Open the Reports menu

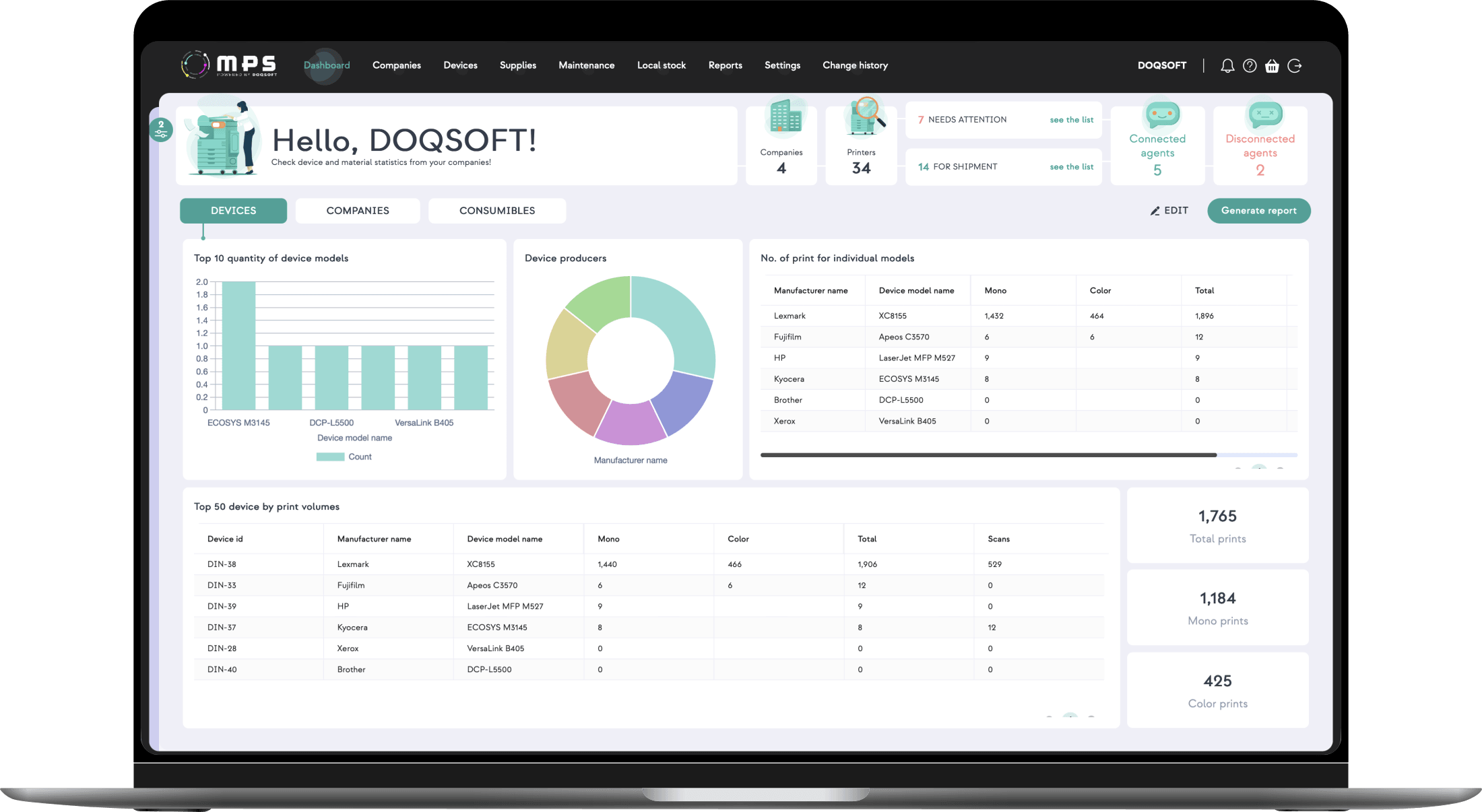coord(725,65)
